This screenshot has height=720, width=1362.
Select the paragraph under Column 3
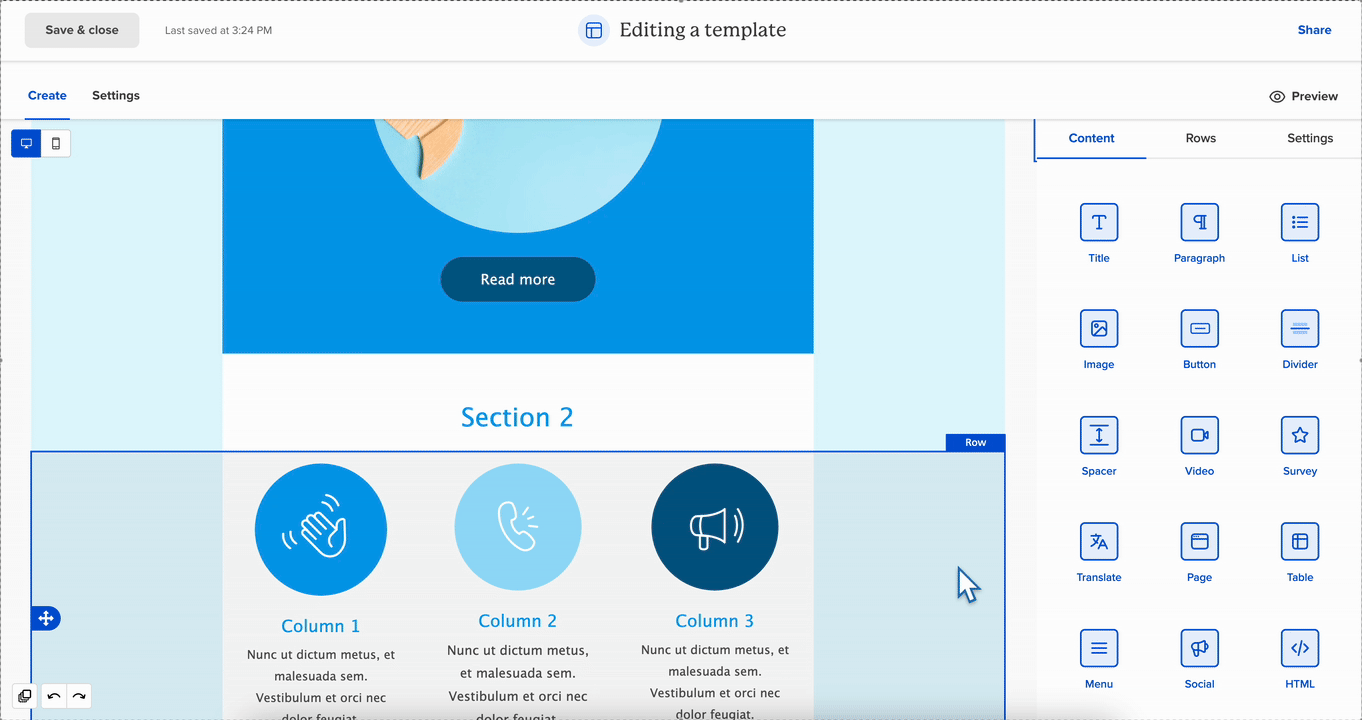(715, 683)
